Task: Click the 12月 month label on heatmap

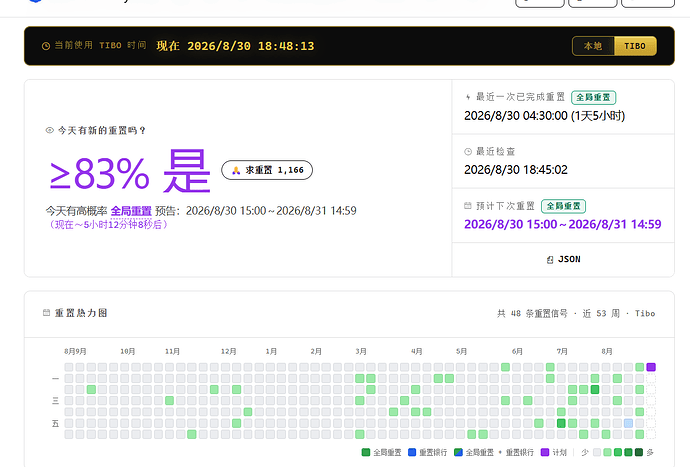Action: coord(228,351)
